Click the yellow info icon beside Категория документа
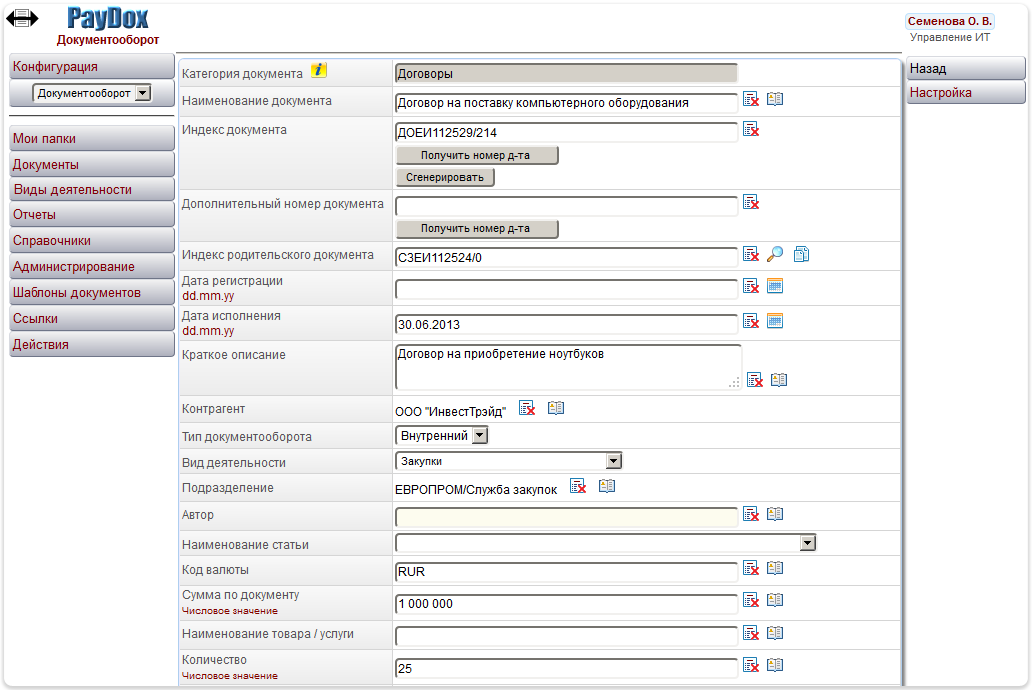The height and width of the screenshot is (690, 1032). 319,71
